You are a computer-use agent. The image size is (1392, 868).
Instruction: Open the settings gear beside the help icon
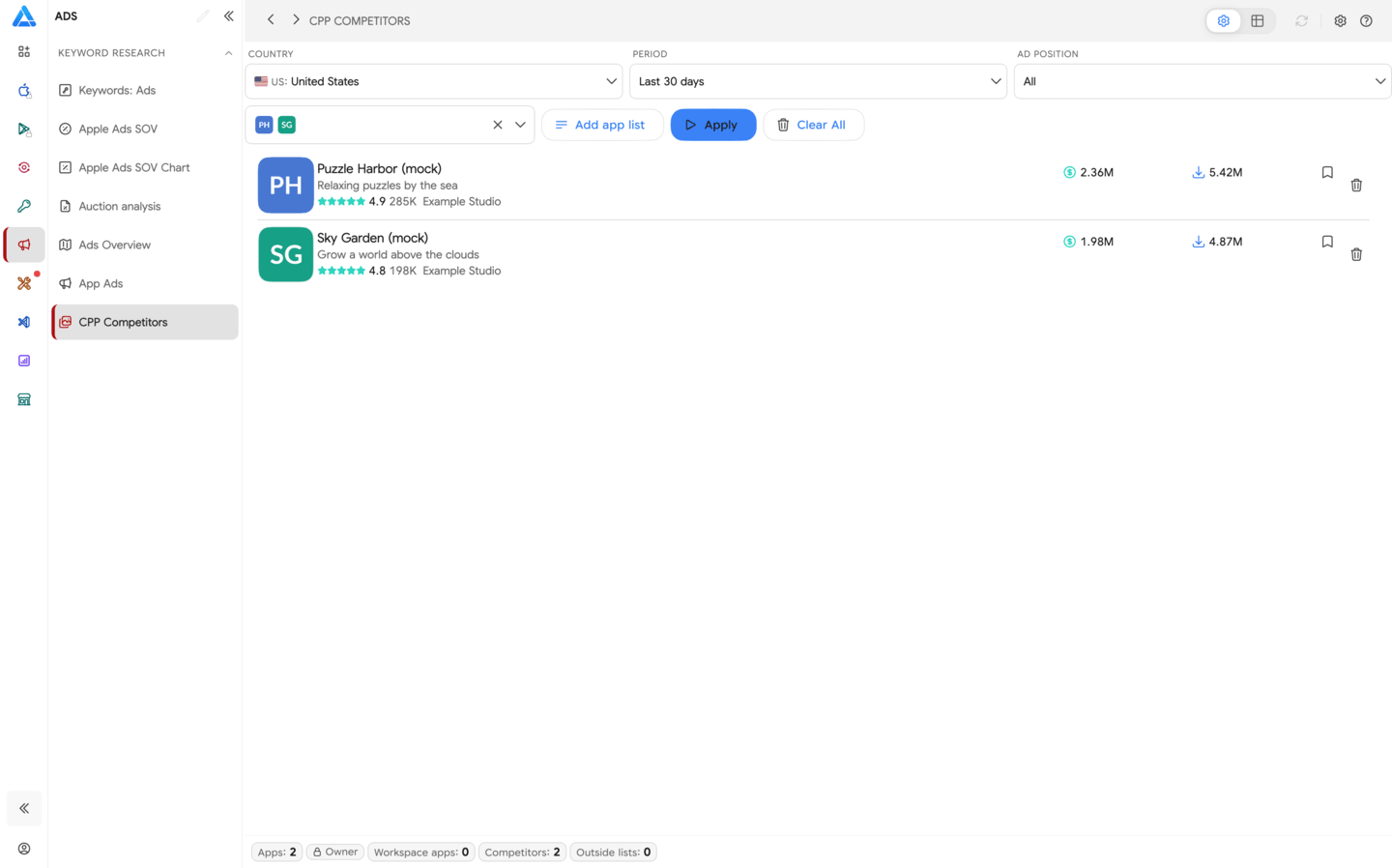(1340, 20)
